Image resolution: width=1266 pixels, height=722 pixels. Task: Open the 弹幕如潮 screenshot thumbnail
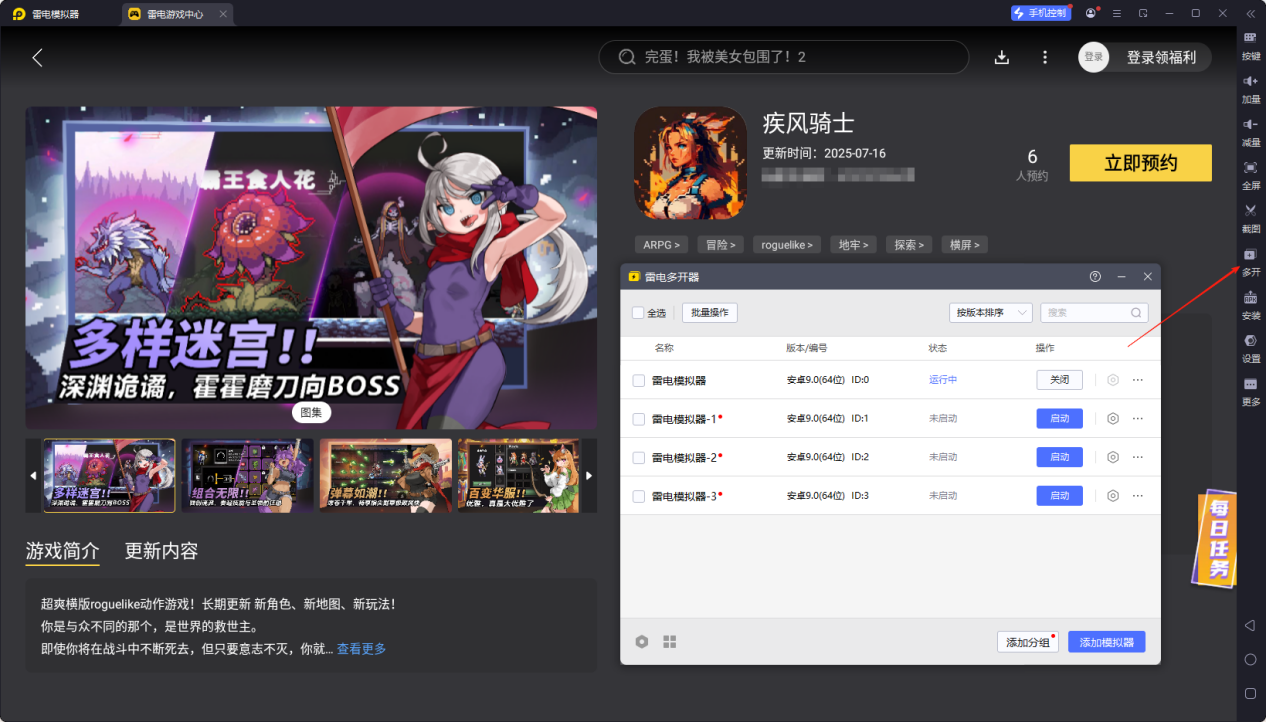click(385, 476)
